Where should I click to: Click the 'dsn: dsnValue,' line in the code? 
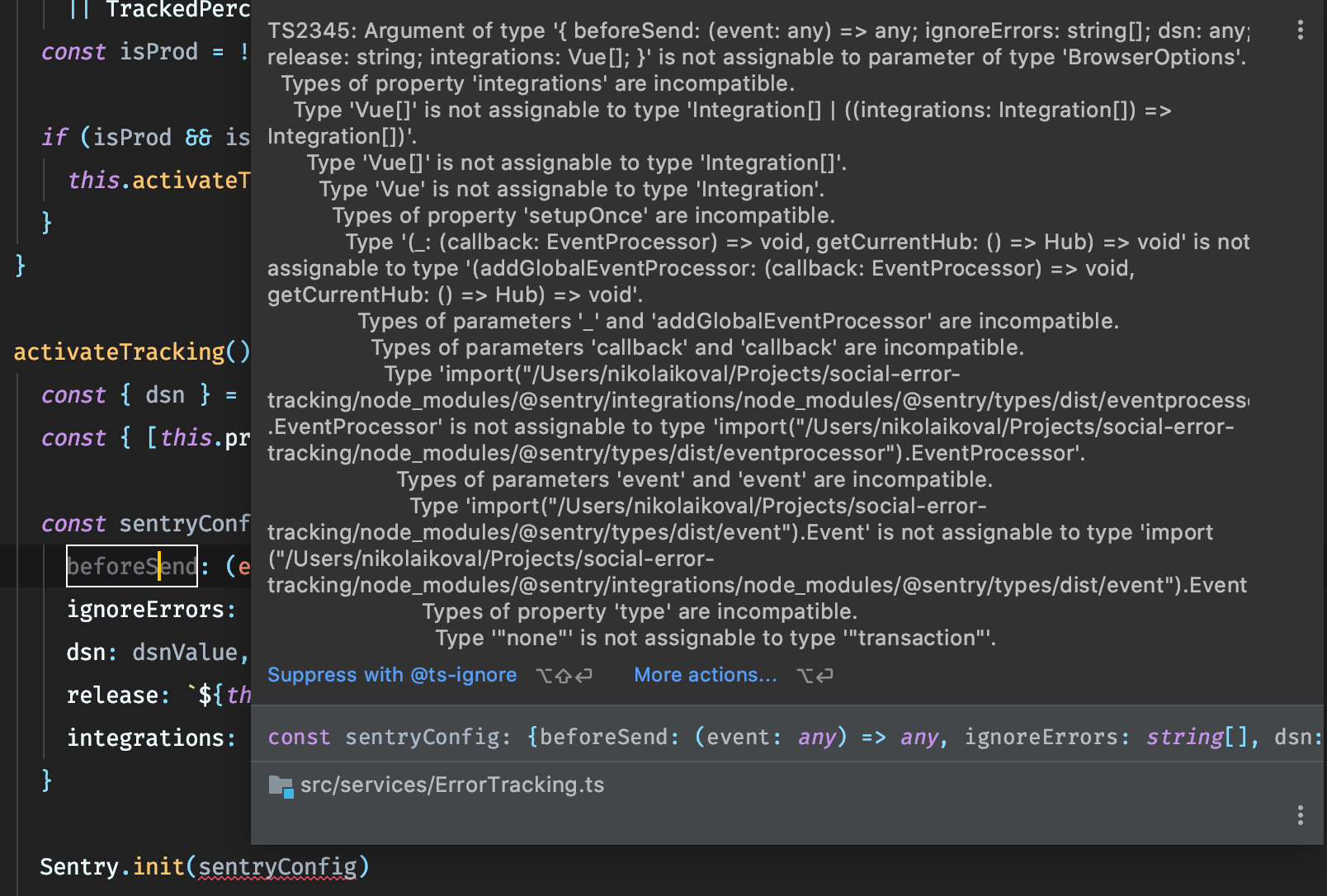(158, 653)
